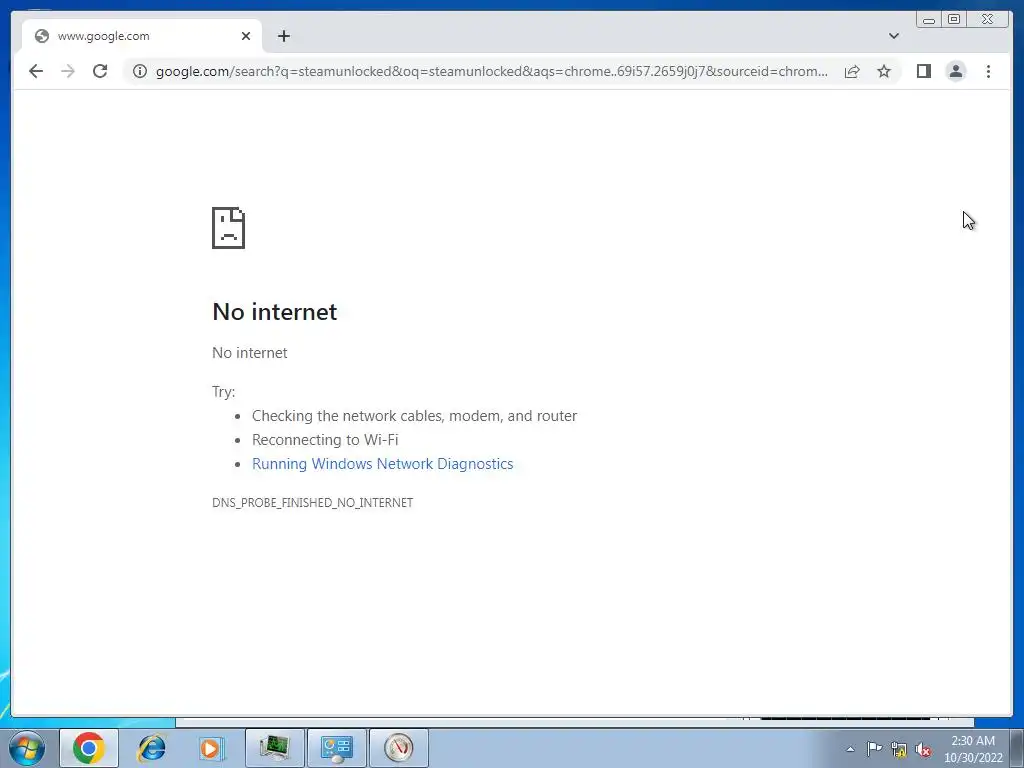Reload the current page

tap(100, 71)
